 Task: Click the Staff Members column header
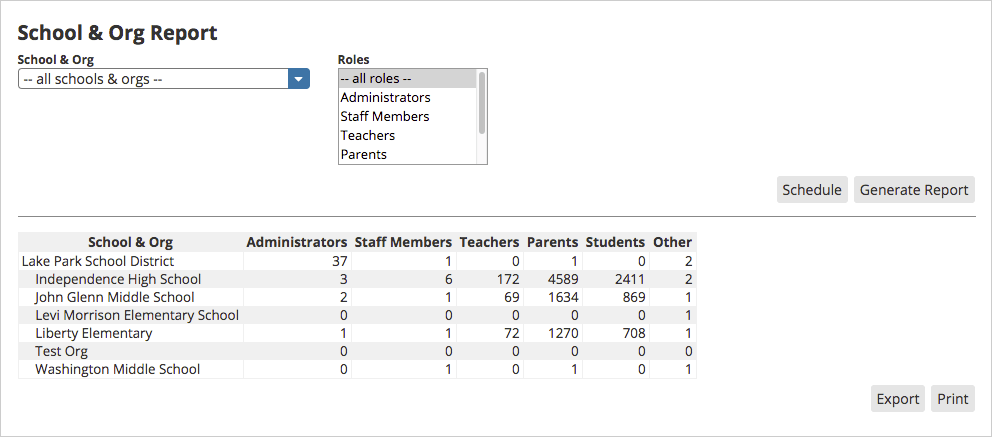point(404,242)
